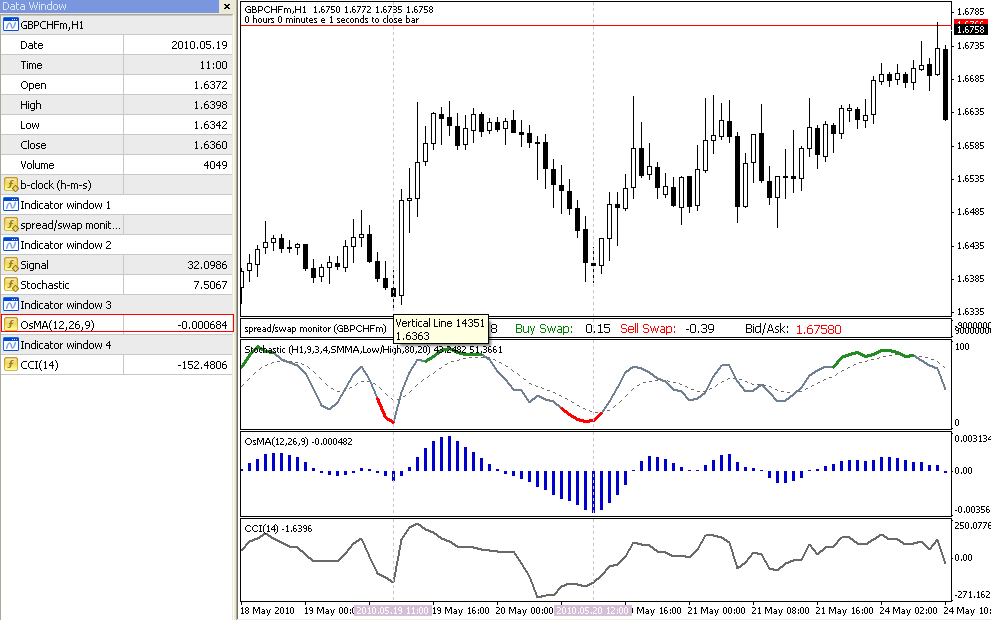Click the Sell Swap label
This screenshot has height=620, width=991.
[648, 329]
